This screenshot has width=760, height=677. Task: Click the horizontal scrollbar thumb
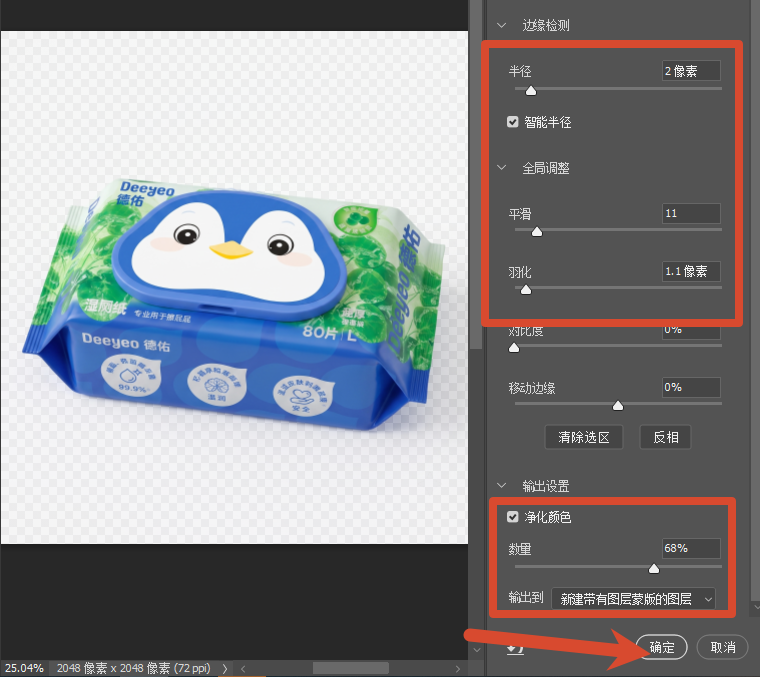(350, 668)
